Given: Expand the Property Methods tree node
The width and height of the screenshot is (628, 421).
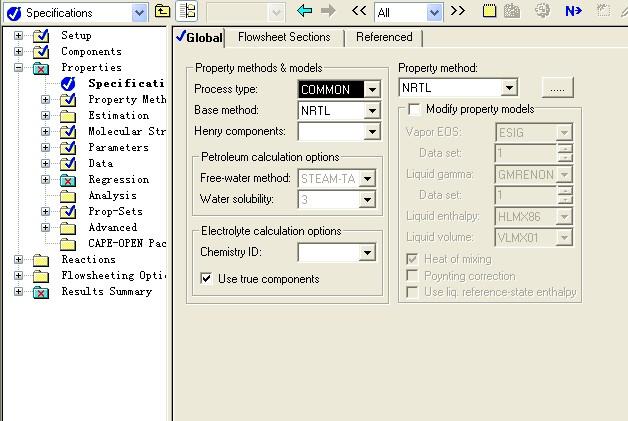Looking at the screenshot, I should (46, 99).
